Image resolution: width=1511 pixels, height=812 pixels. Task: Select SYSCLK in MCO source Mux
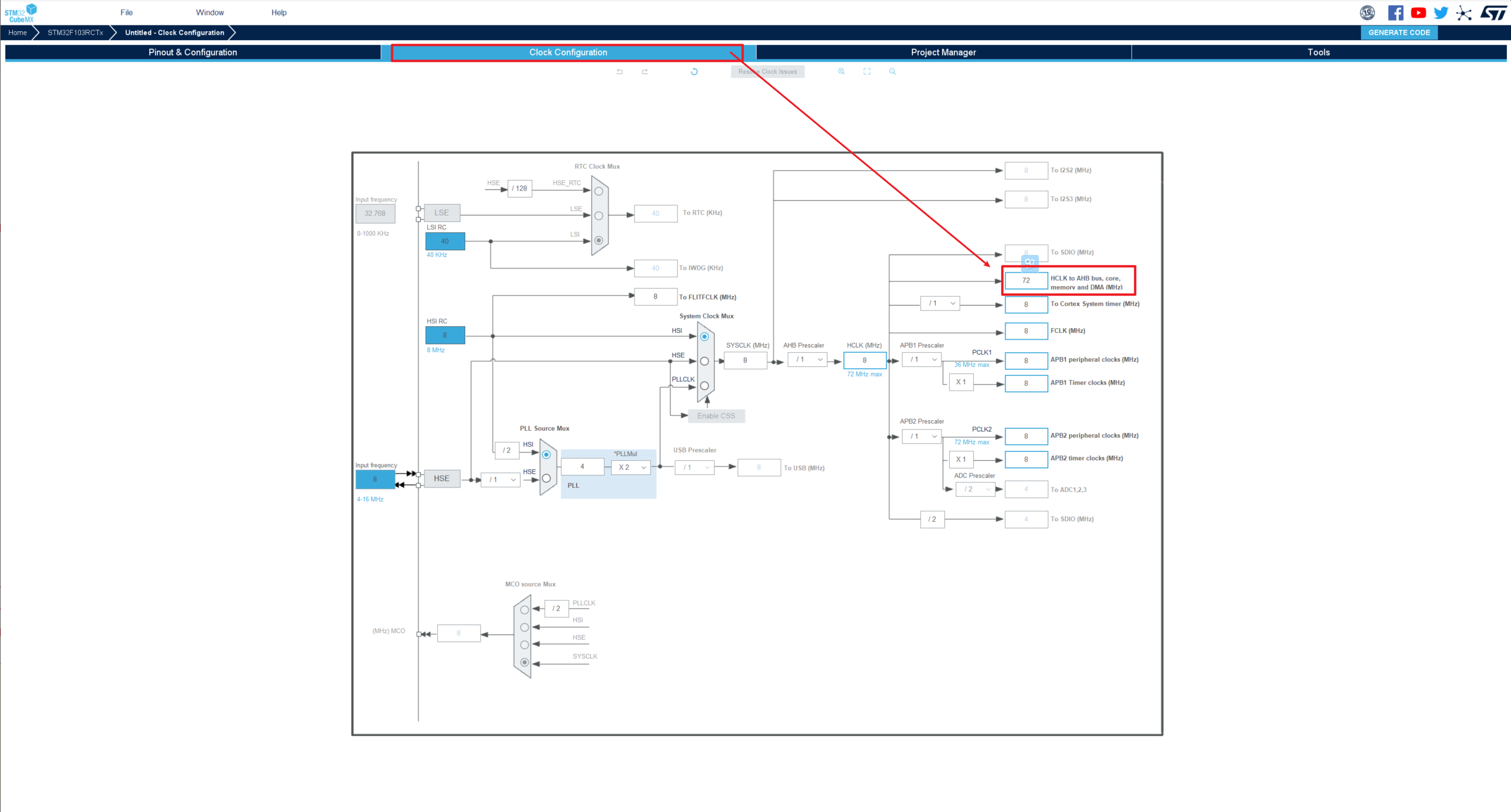point(524,662)
